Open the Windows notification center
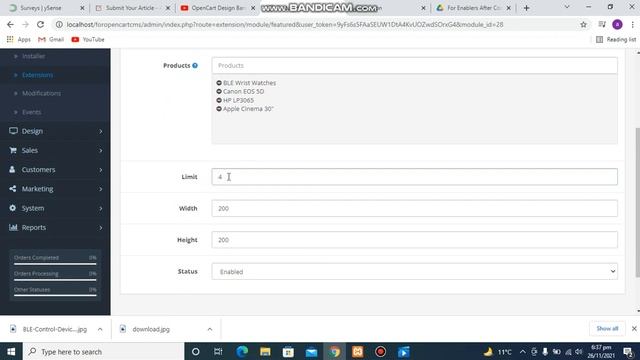This screenshot has width=640, height=360. tap(628, 351)
